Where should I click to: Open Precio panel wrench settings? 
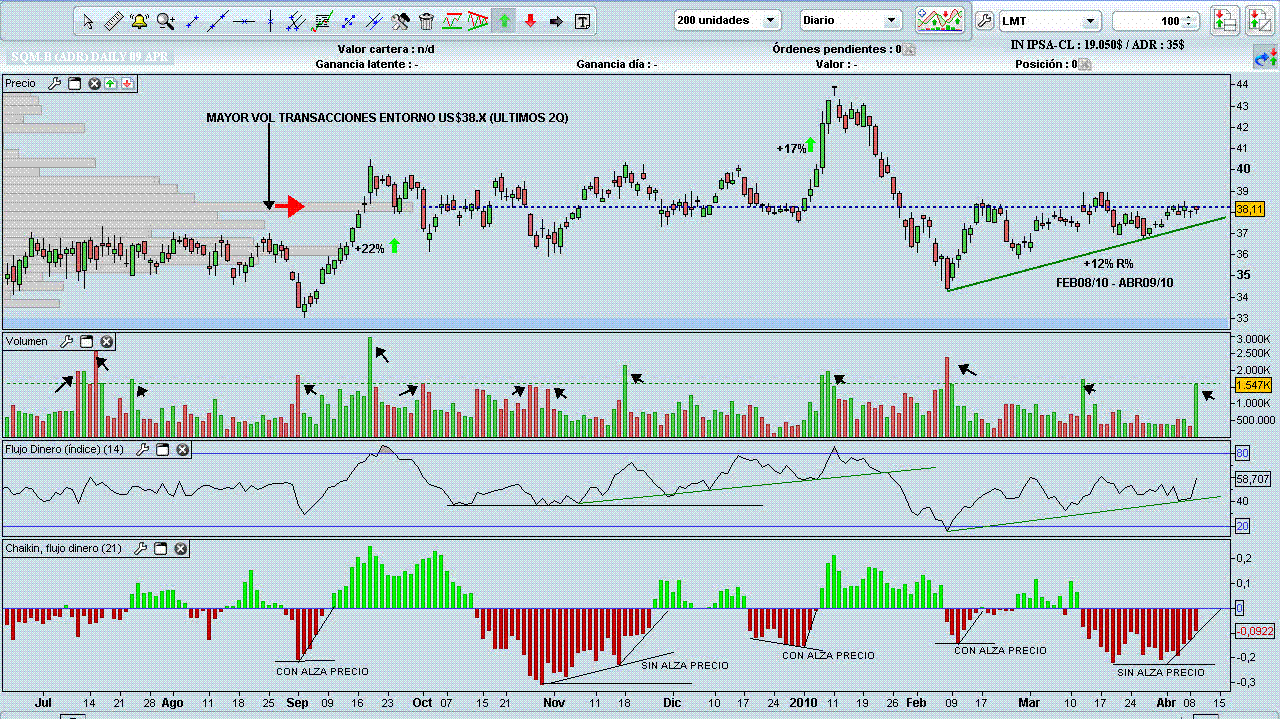(55, 84)
